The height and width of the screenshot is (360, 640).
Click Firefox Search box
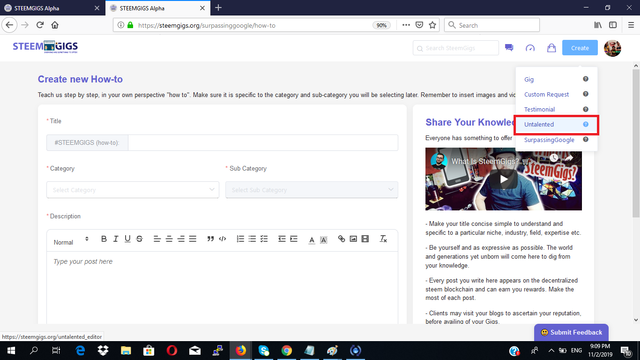(x=492, y=25)
